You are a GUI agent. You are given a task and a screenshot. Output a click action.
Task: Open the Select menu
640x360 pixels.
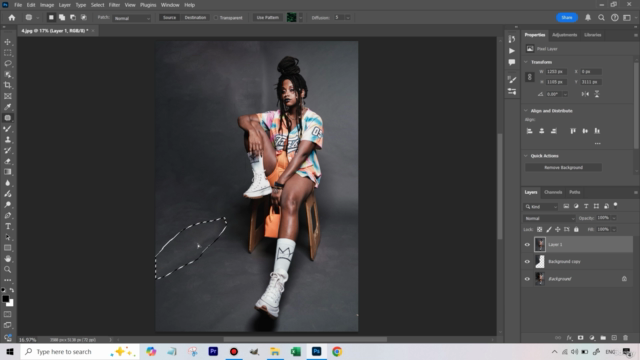(97, 5)
